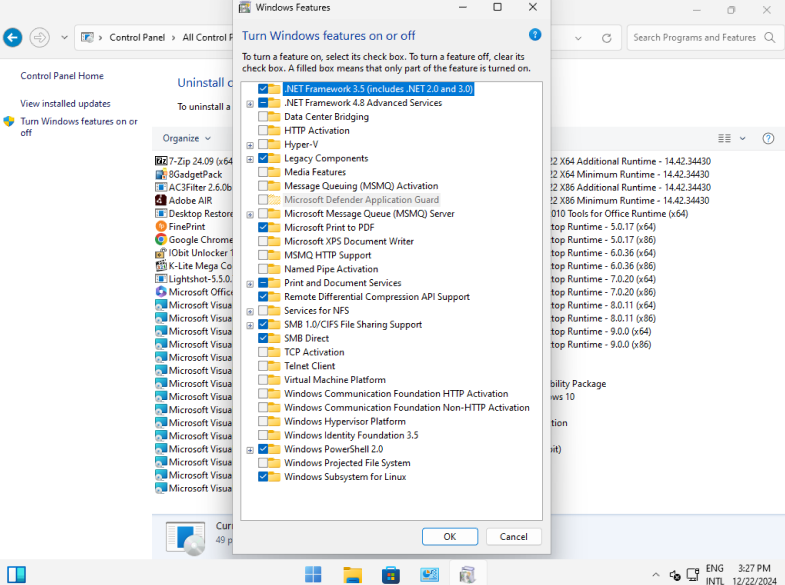
Task: Open the address bar history dropdown
Action: coord(578,38)
